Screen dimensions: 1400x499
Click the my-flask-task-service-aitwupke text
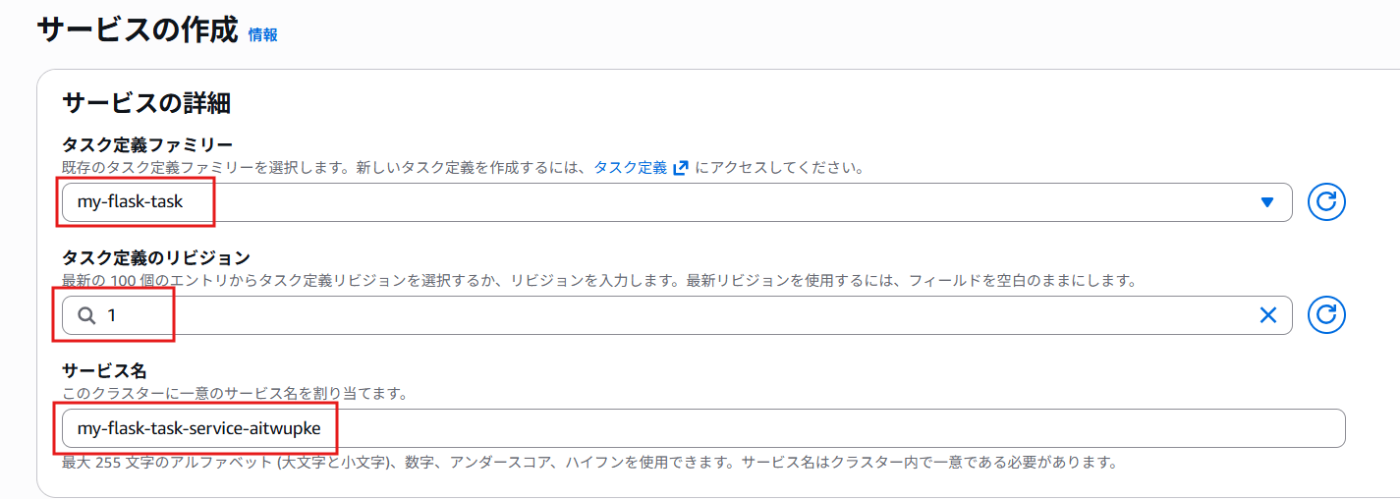coord(199,428)
